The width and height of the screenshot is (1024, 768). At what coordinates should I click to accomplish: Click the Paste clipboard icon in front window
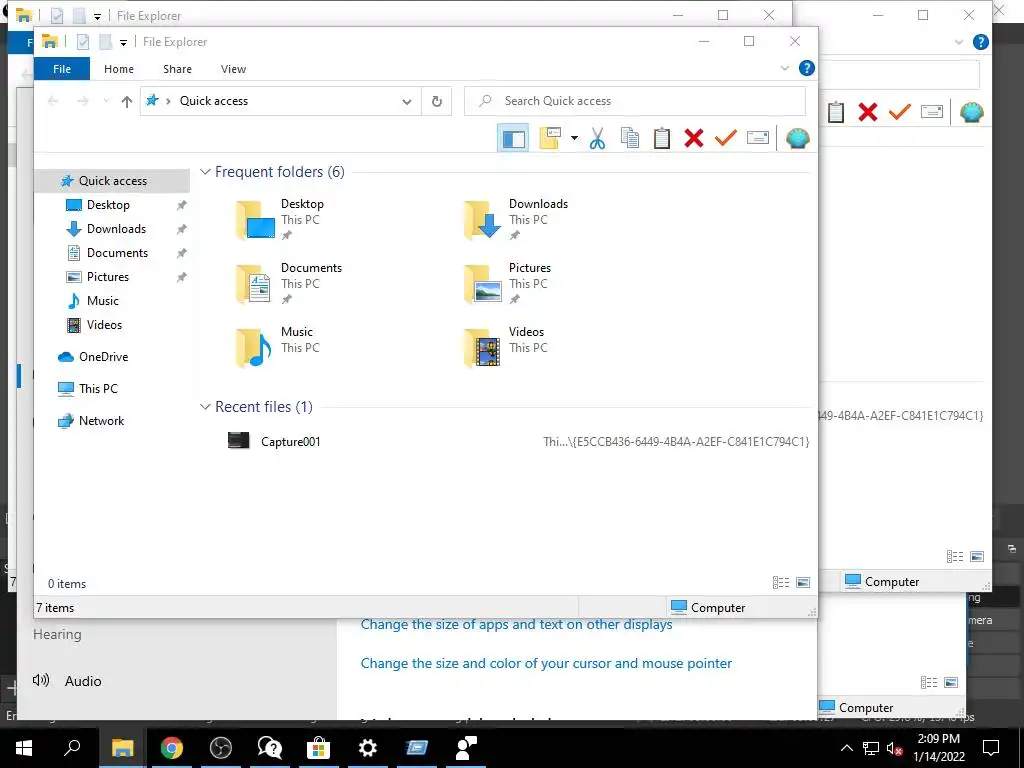[x=662, y=138]
